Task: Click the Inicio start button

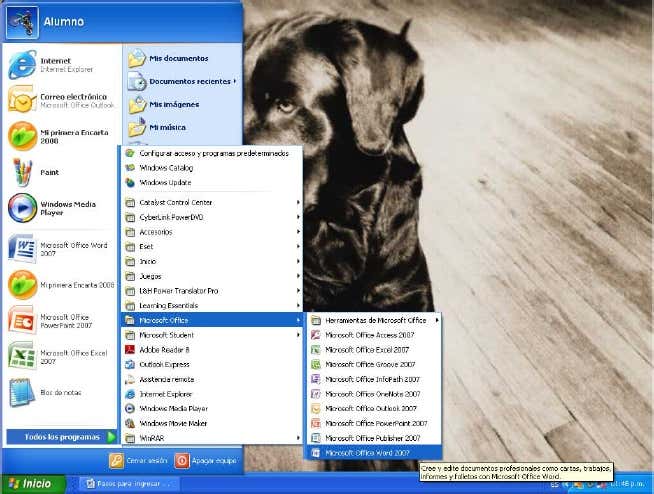Action: click(33, 484)
